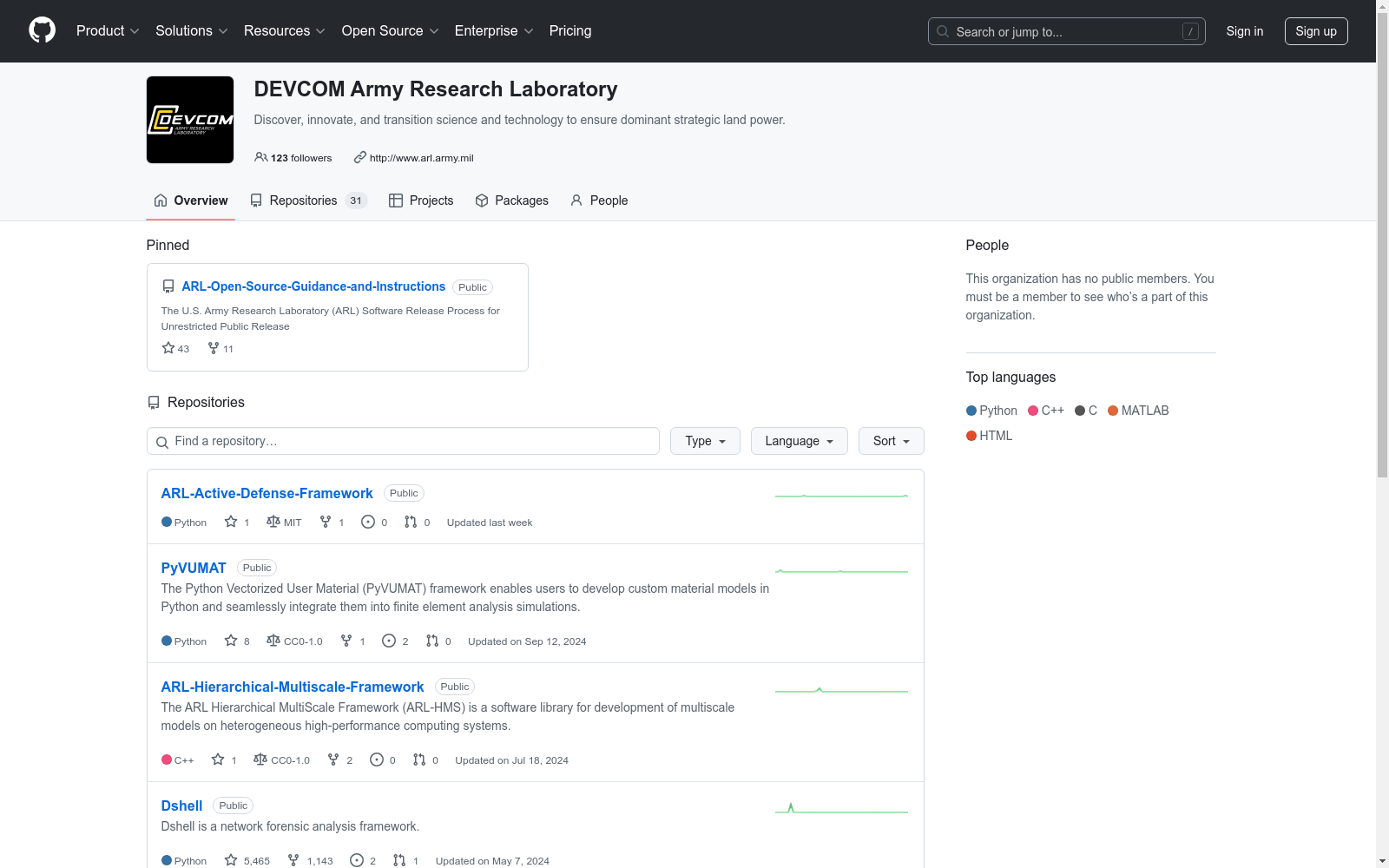
Task: Switch to the Repositories tab
Action: [x=308, y=201]
